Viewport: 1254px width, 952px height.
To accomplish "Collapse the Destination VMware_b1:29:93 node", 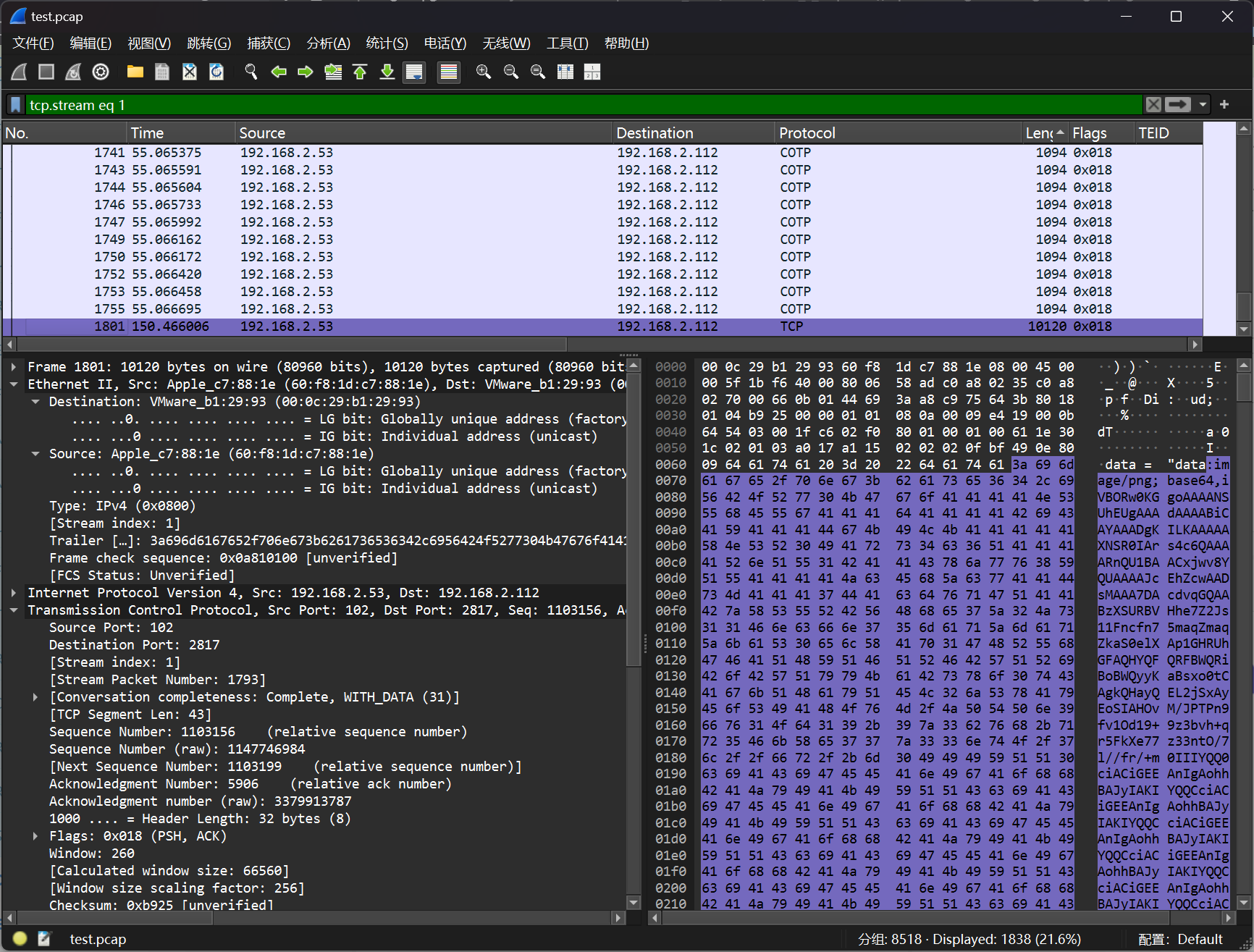I will tap(35, 402).
